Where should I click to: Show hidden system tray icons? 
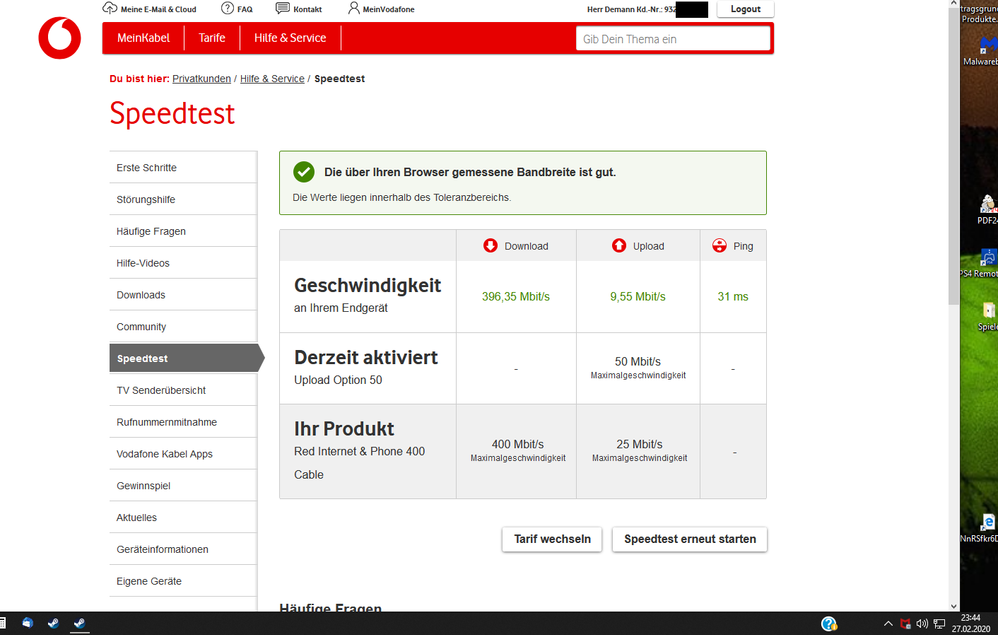(889, 624)
